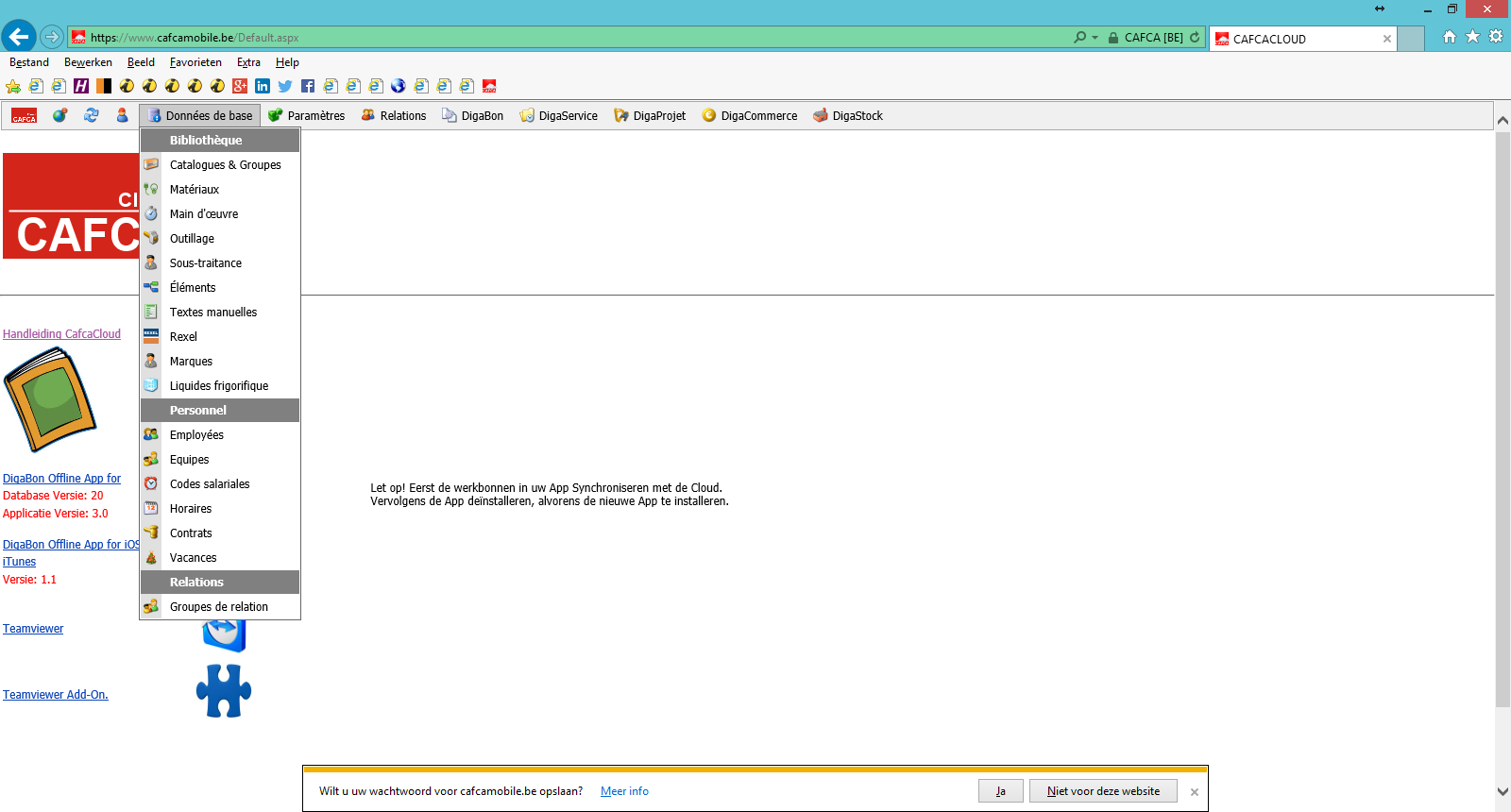Open the Bestand browser menu
1511x812 pixels.
pyautogui.click(x=29, y=62)
